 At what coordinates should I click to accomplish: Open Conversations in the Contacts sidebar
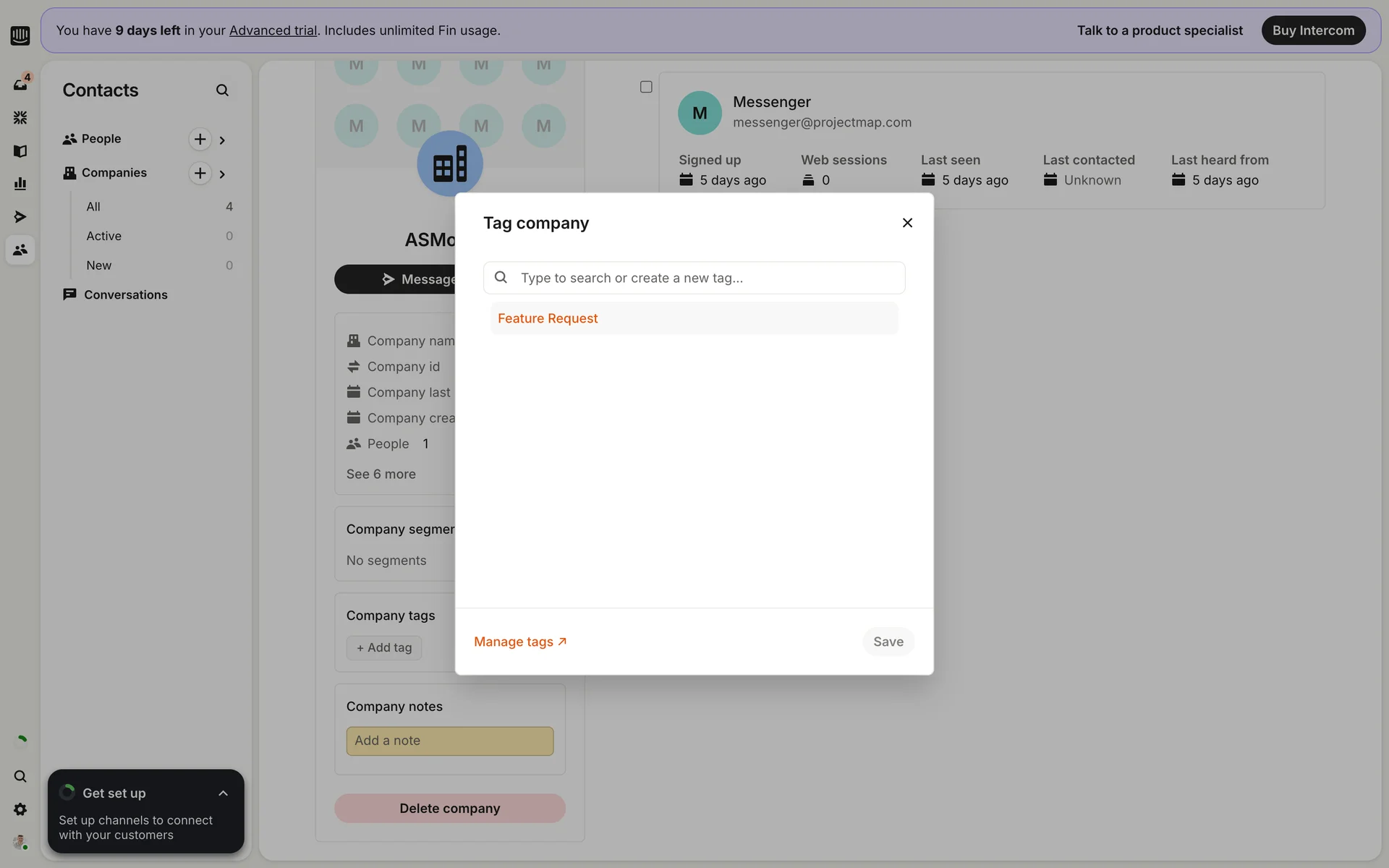pyautogui.click(x=125, y=294)
